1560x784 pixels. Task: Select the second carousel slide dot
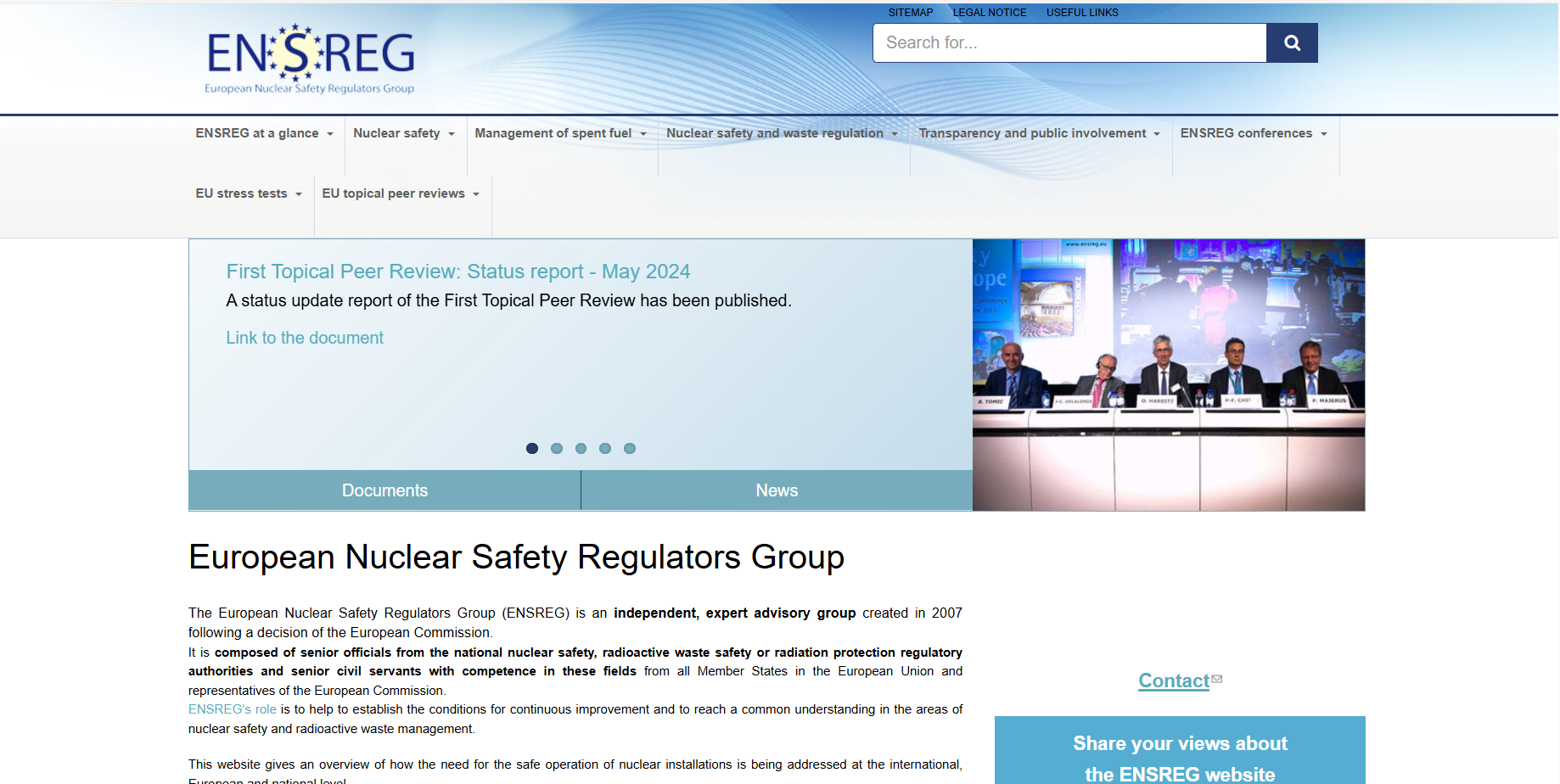(x=557, y=448)
